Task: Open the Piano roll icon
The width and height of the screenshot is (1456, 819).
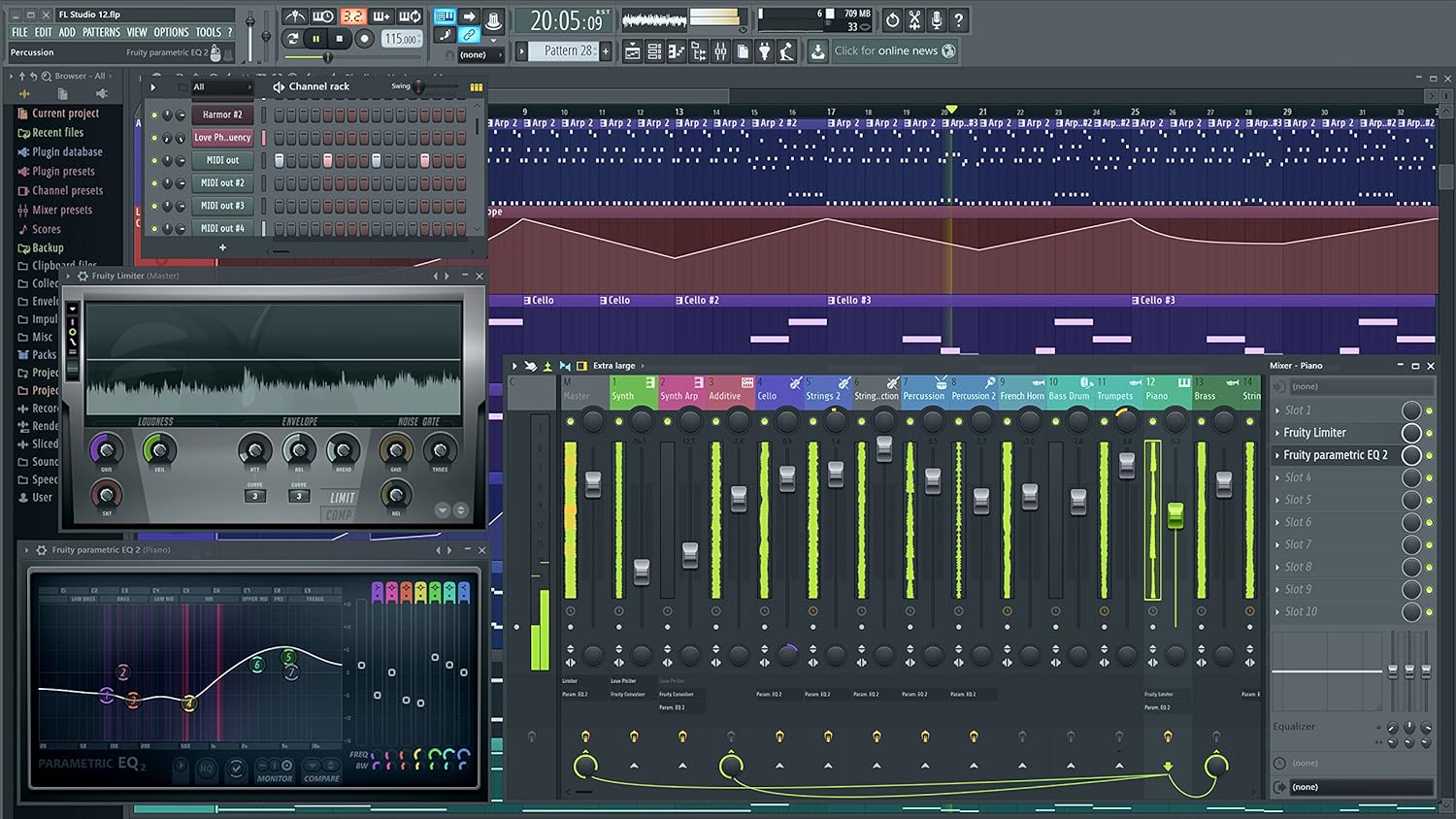Action: click(x=677, y=50)
